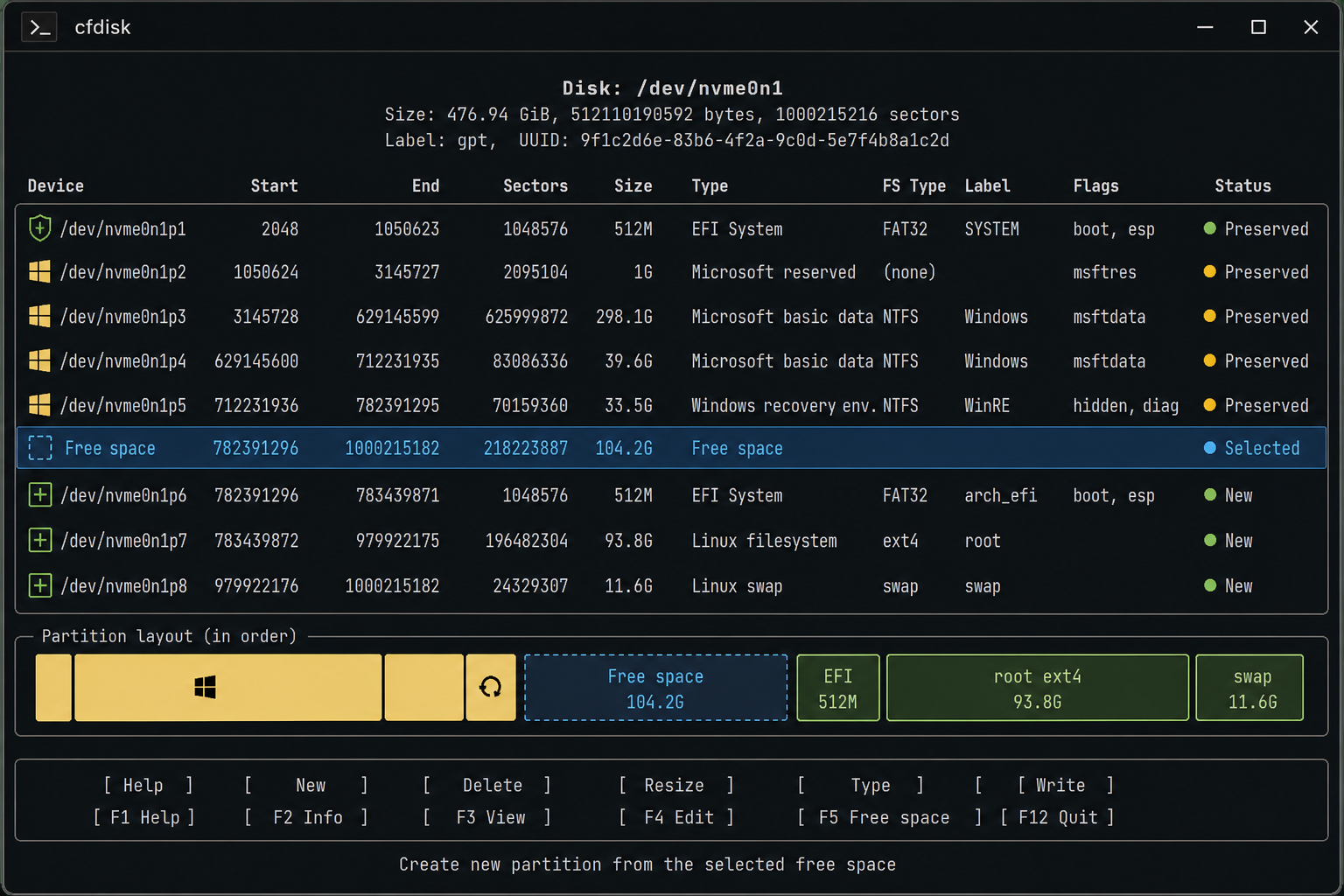The height and width of the screenshot is (896, 1344).
Task: Click the Sectors column header
Action: tap(535, 185)
